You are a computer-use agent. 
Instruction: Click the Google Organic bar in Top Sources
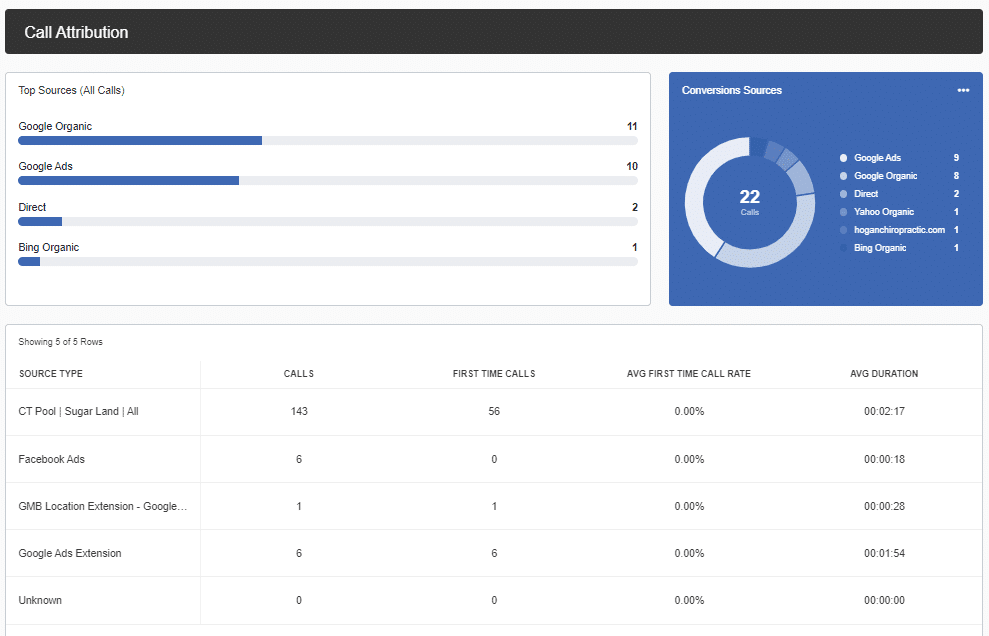[140, 141]
